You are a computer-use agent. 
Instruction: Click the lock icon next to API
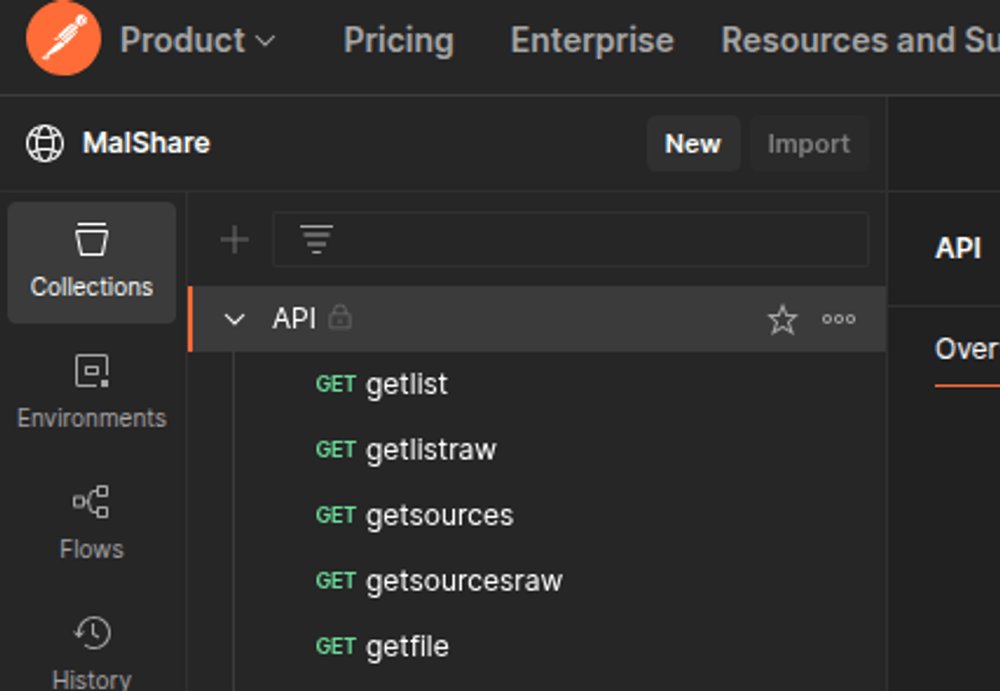(x=340, y=316)
